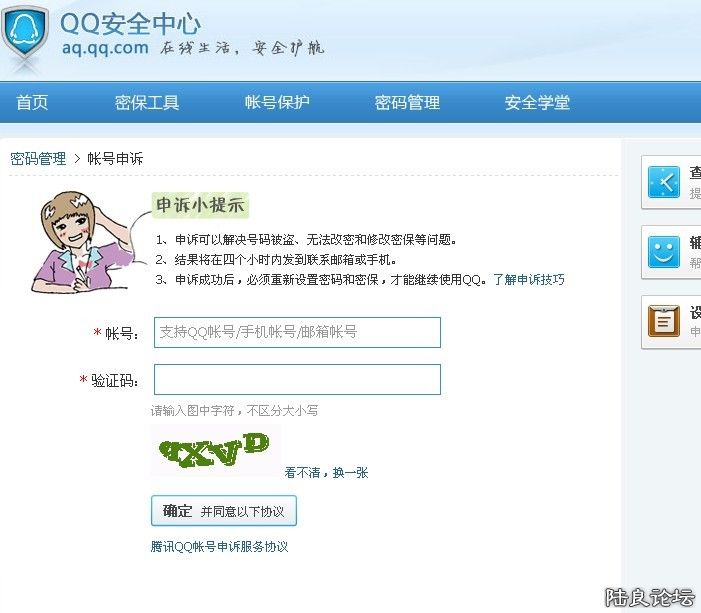Focus the 帐号 input field
701x613 pixels.
click(297, 332)
